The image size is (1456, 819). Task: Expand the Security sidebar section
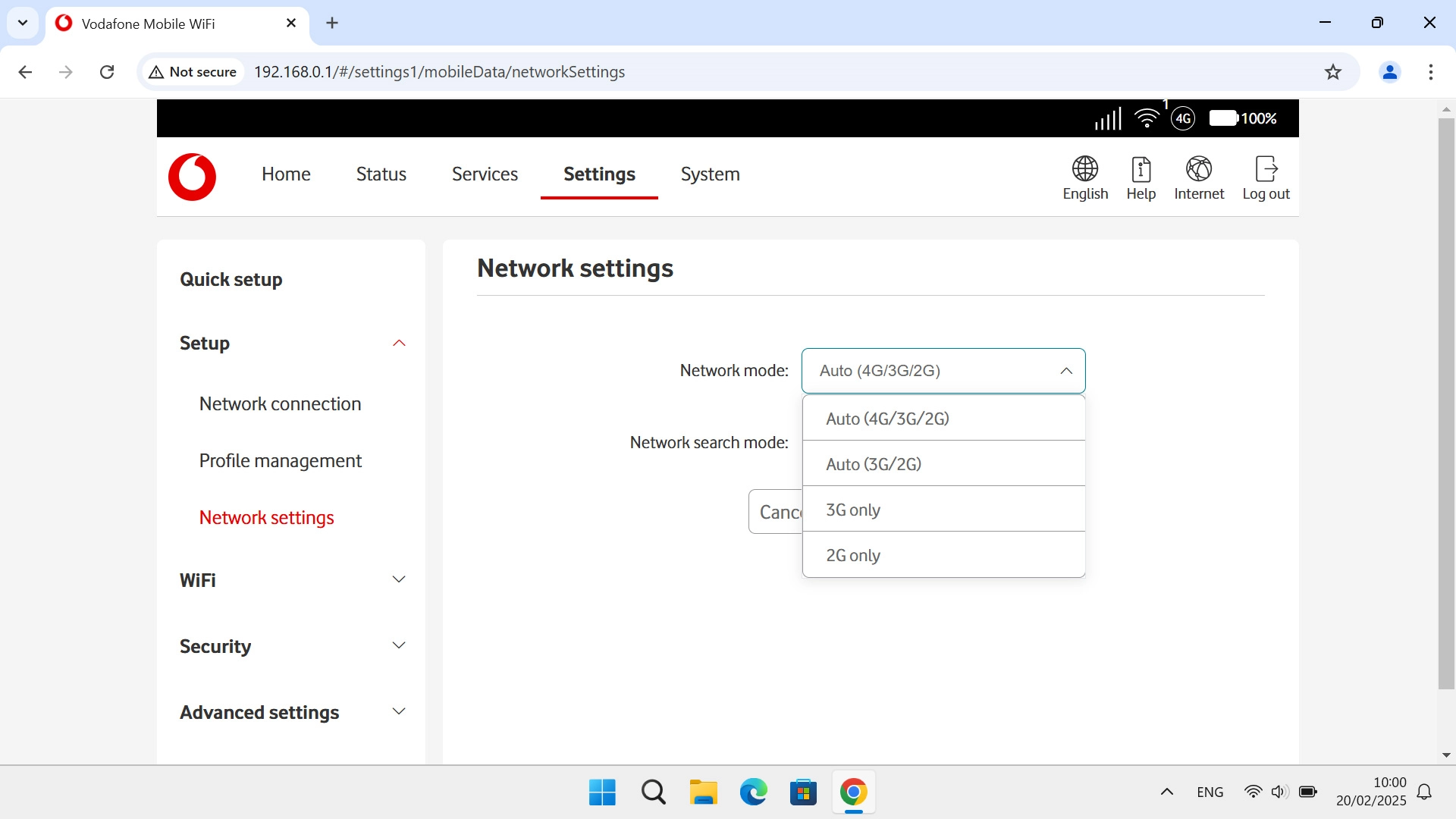[x=398, y=646]
